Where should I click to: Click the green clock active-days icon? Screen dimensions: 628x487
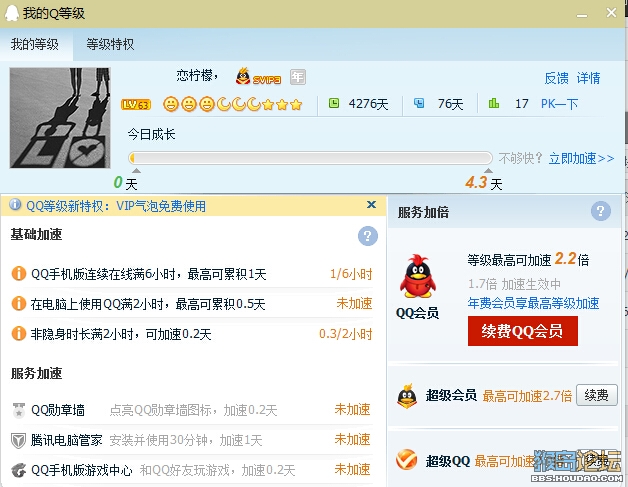click(334, 104)
